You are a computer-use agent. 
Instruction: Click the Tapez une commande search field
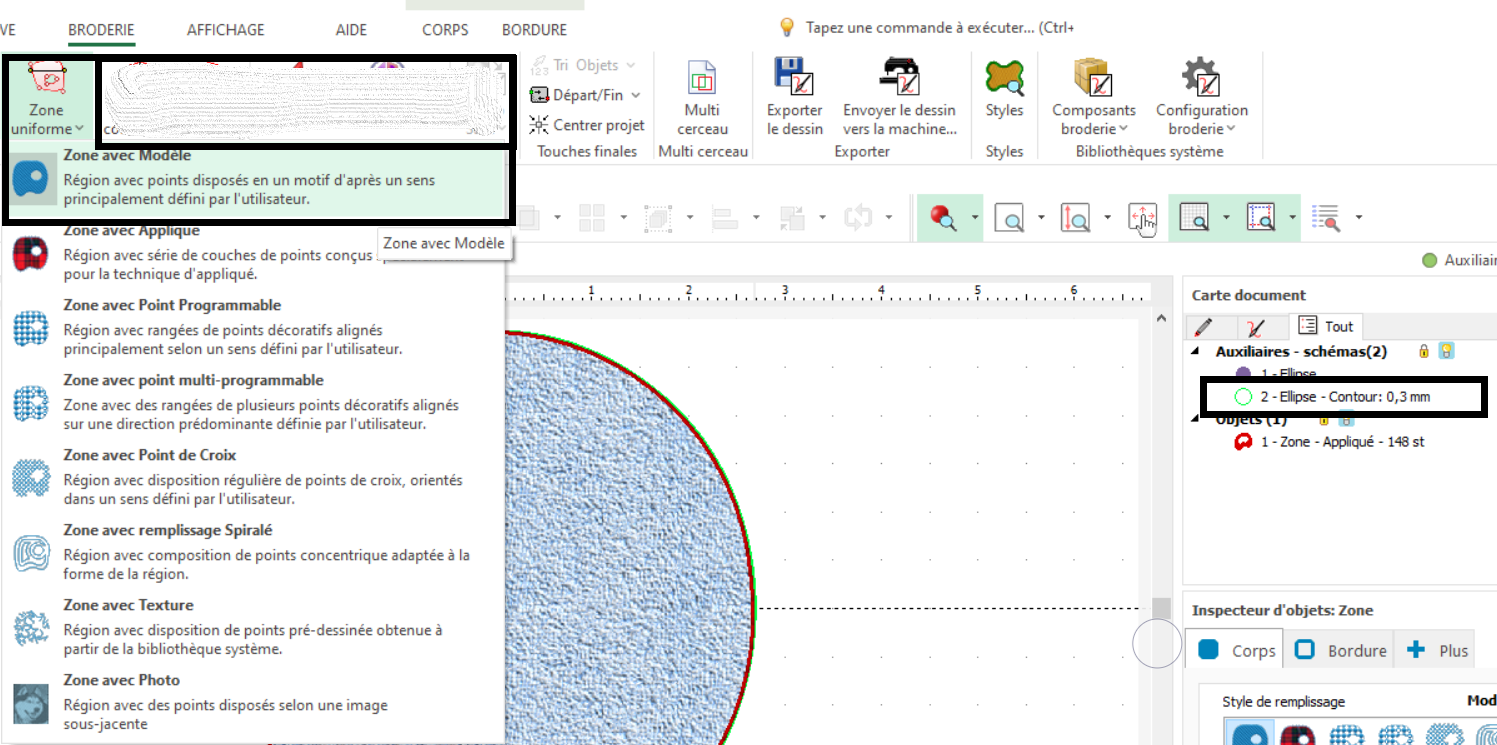pos(940,28)
